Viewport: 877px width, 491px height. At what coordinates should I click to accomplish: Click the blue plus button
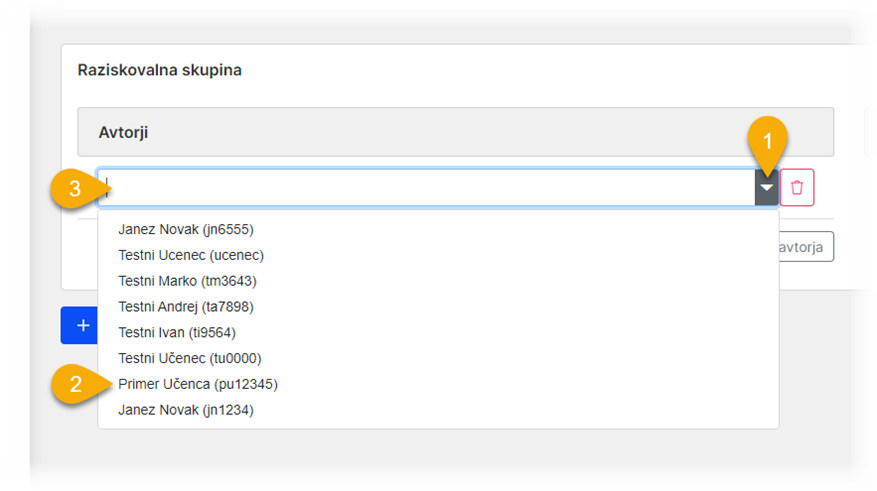79,325
